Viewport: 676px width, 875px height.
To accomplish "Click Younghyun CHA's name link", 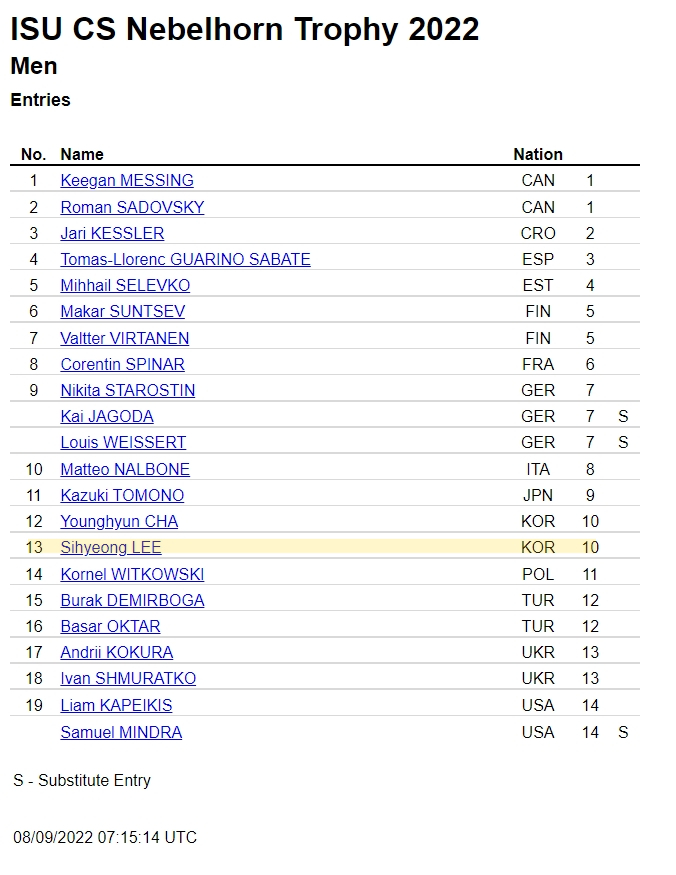I will pyautogui.click(x=119, y=521).
